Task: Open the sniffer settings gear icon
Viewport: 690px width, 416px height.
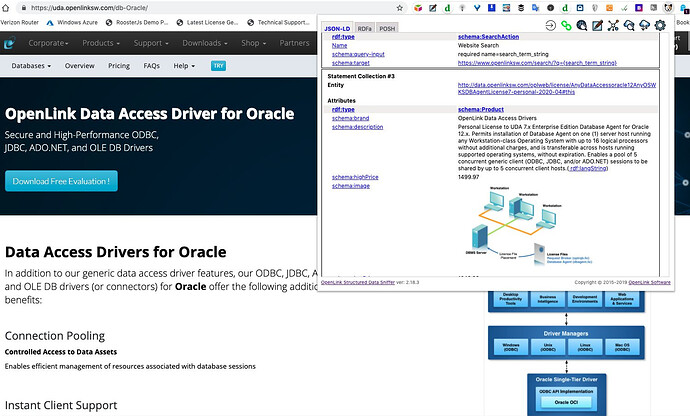Action: 660,26
